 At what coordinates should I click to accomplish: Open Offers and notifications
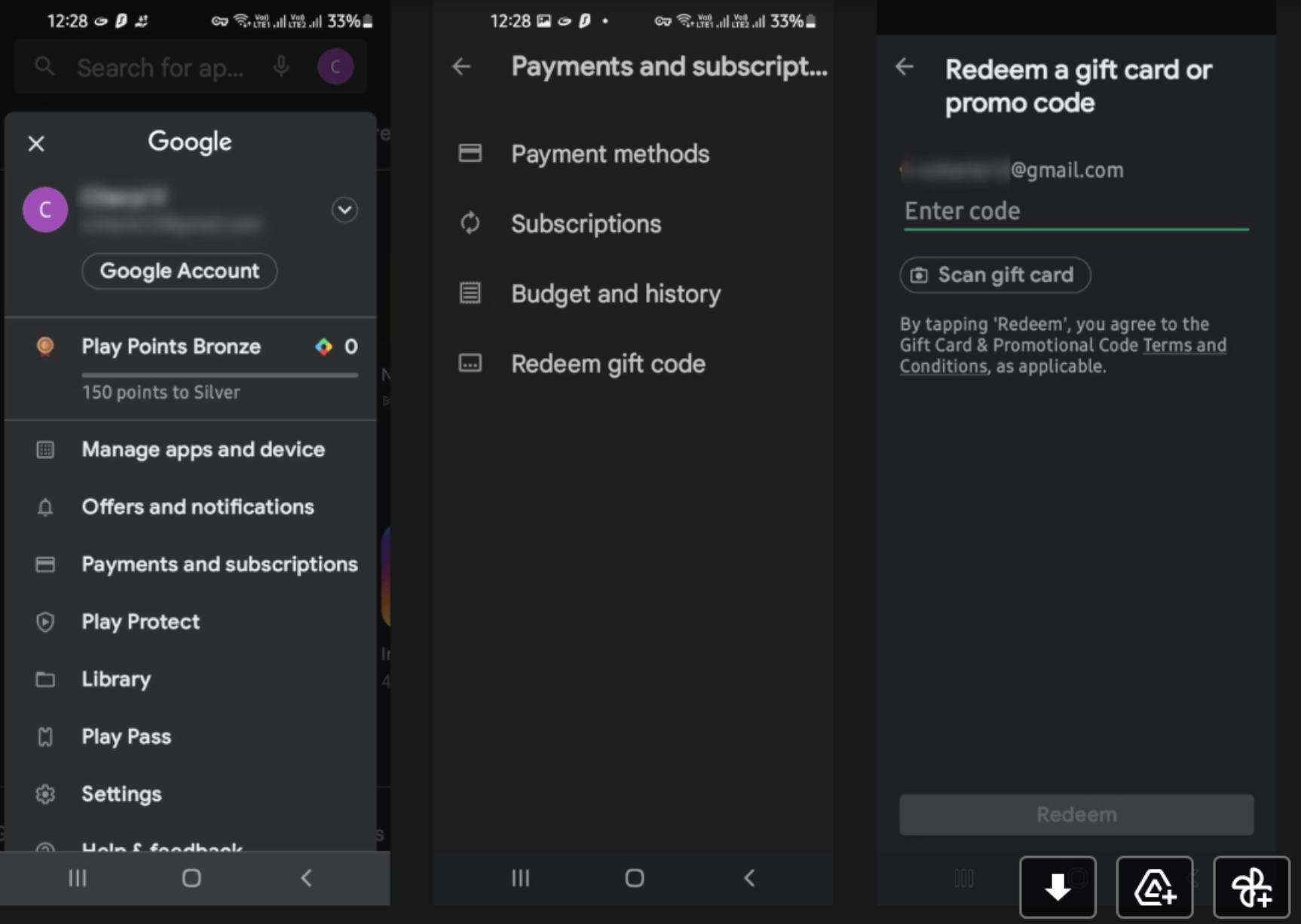[191, 507]
